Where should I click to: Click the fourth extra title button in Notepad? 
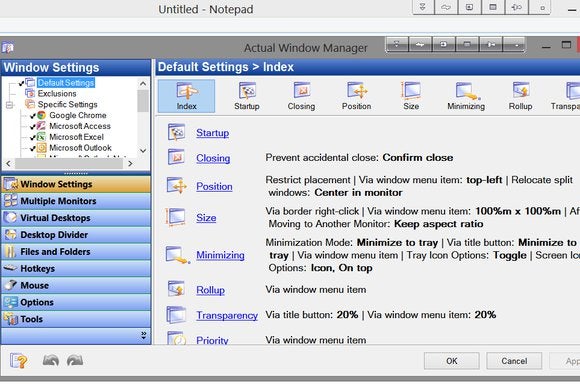493,7
